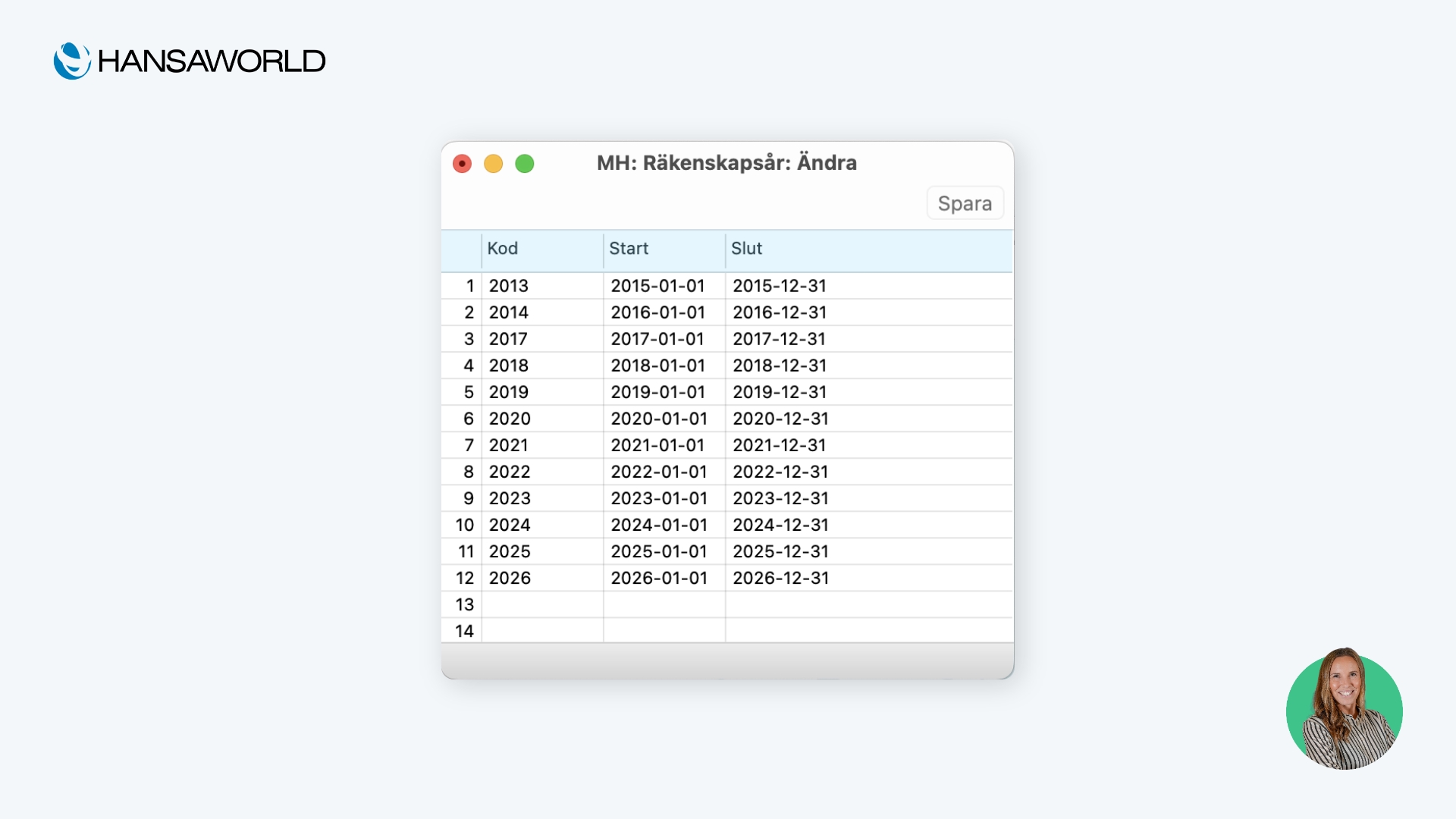Click empty Start cell in row 14
Screen dimensions: 1456x819
click(x=664, y=631)
